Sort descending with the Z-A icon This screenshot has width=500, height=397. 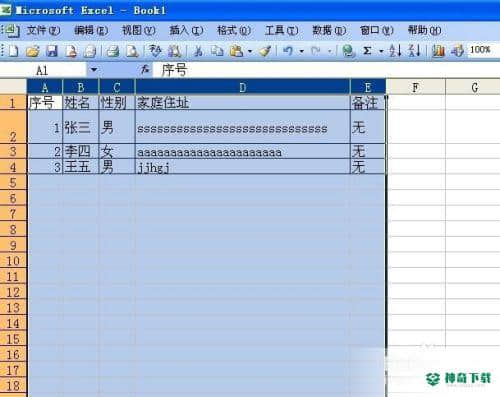click(x=414, y=51)
